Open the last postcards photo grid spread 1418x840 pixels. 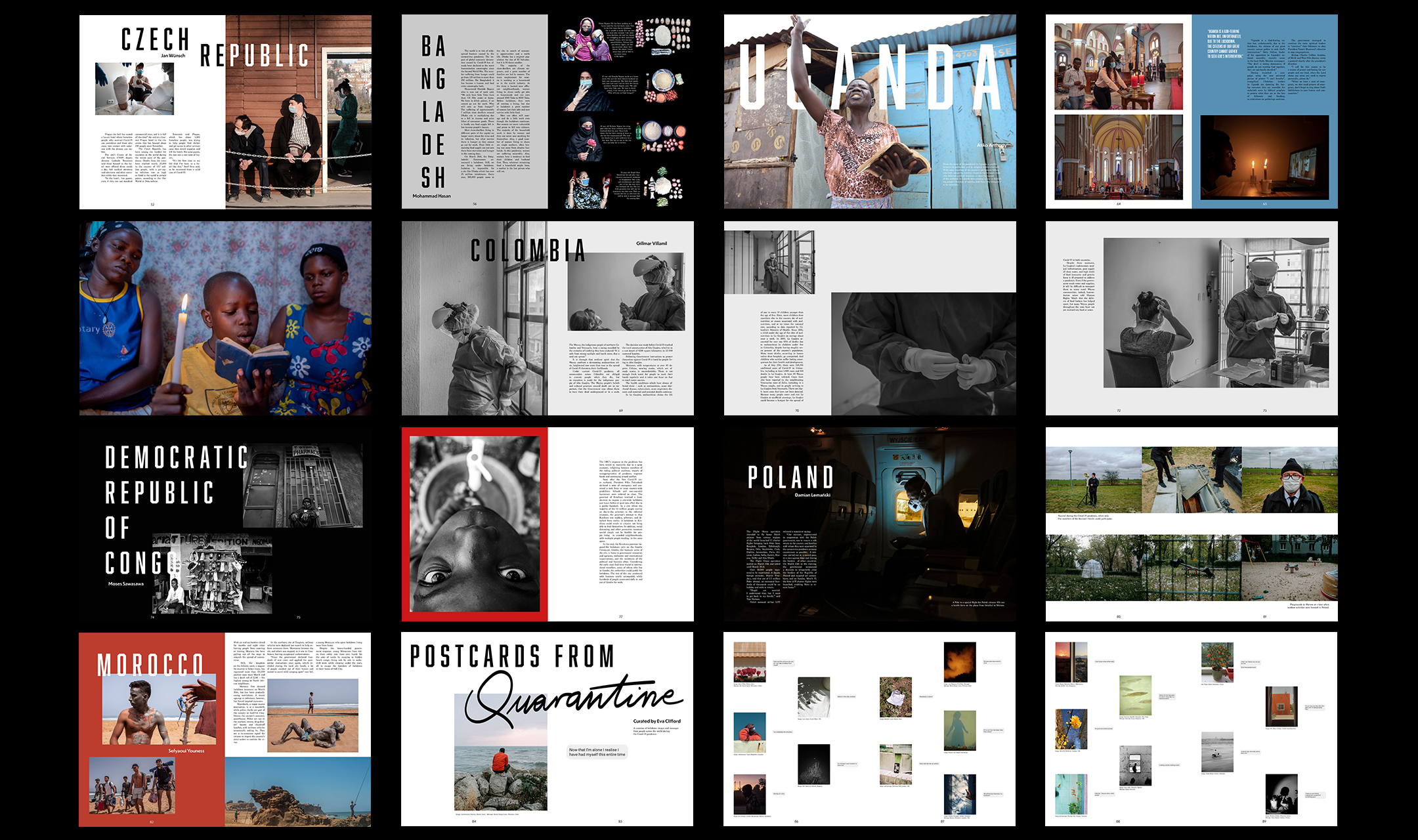1192,730
